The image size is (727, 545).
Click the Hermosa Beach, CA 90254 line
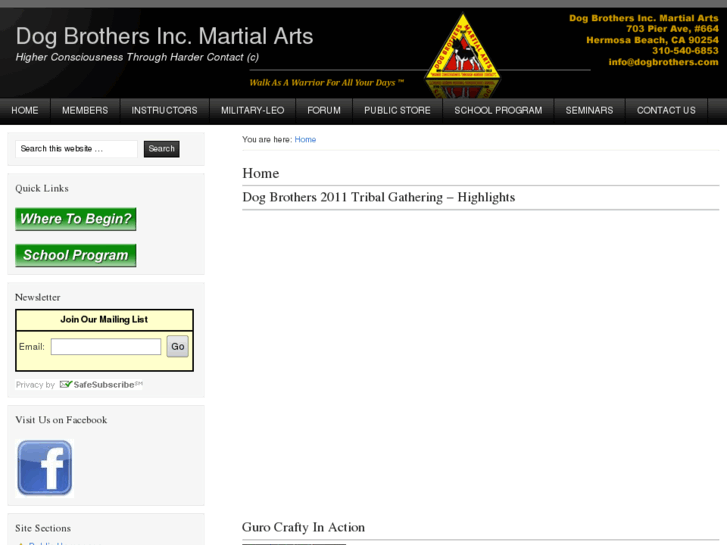(x=652, y=40)
